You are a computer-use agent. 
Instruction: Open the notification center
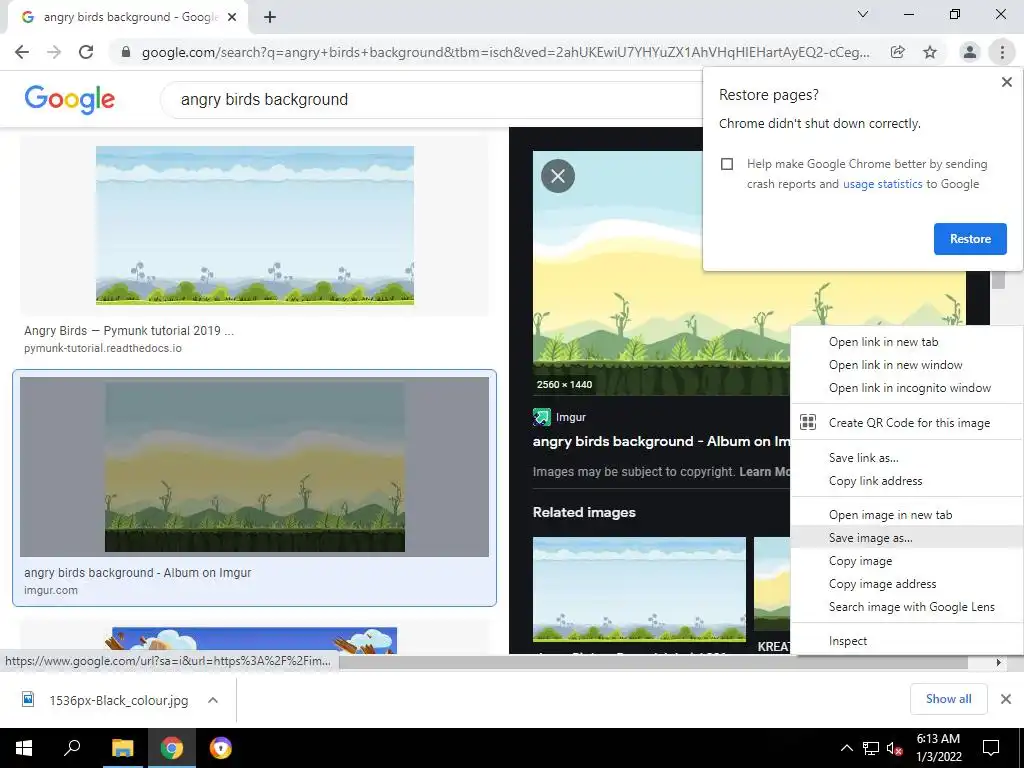991,748
